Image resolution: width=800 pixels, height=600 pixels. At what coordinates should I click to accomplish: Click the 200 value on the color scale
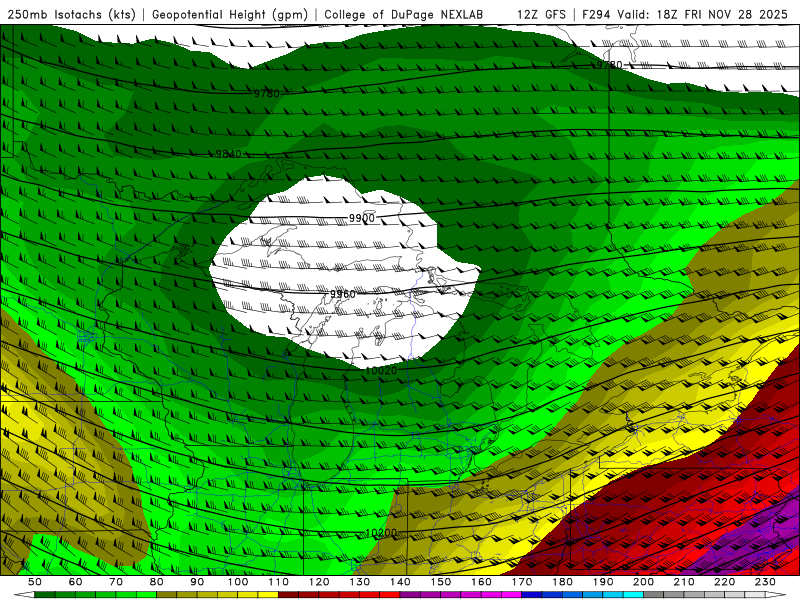(x=643, y=582)
